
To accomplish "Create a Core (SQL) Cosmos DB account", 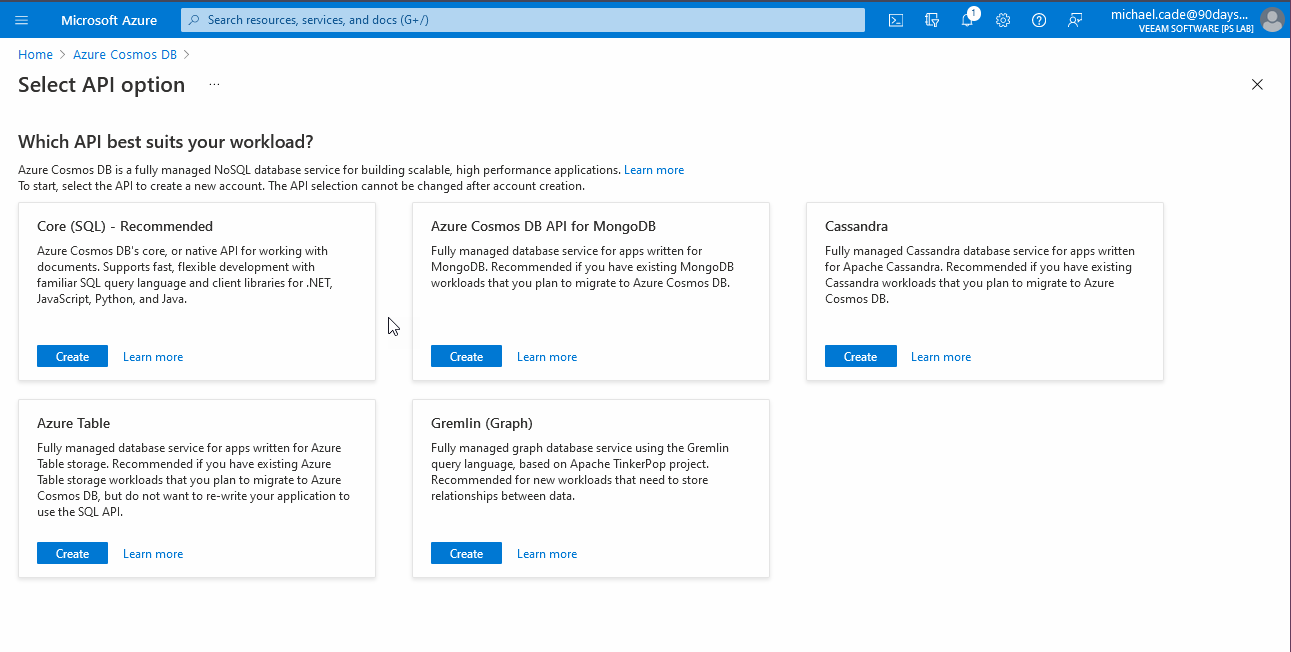I will tap(72, 356).
